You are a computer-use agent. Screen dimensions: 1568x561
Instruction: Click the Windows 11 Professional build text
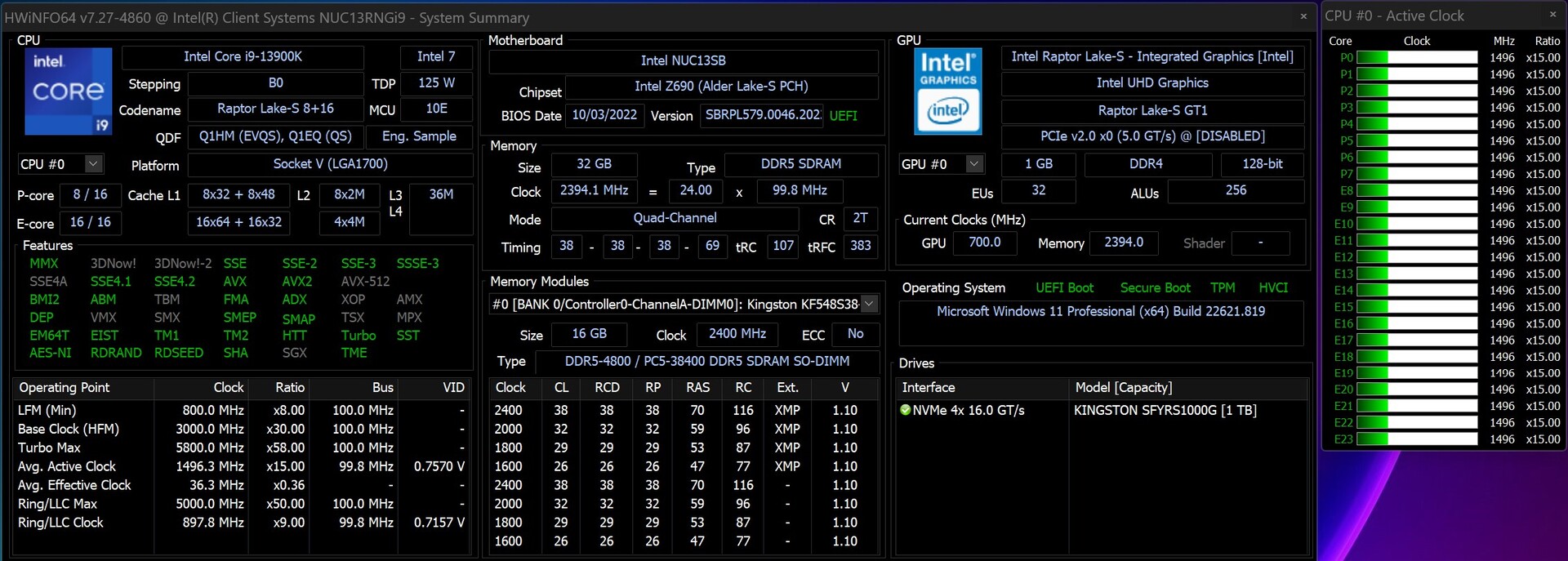1101,311
